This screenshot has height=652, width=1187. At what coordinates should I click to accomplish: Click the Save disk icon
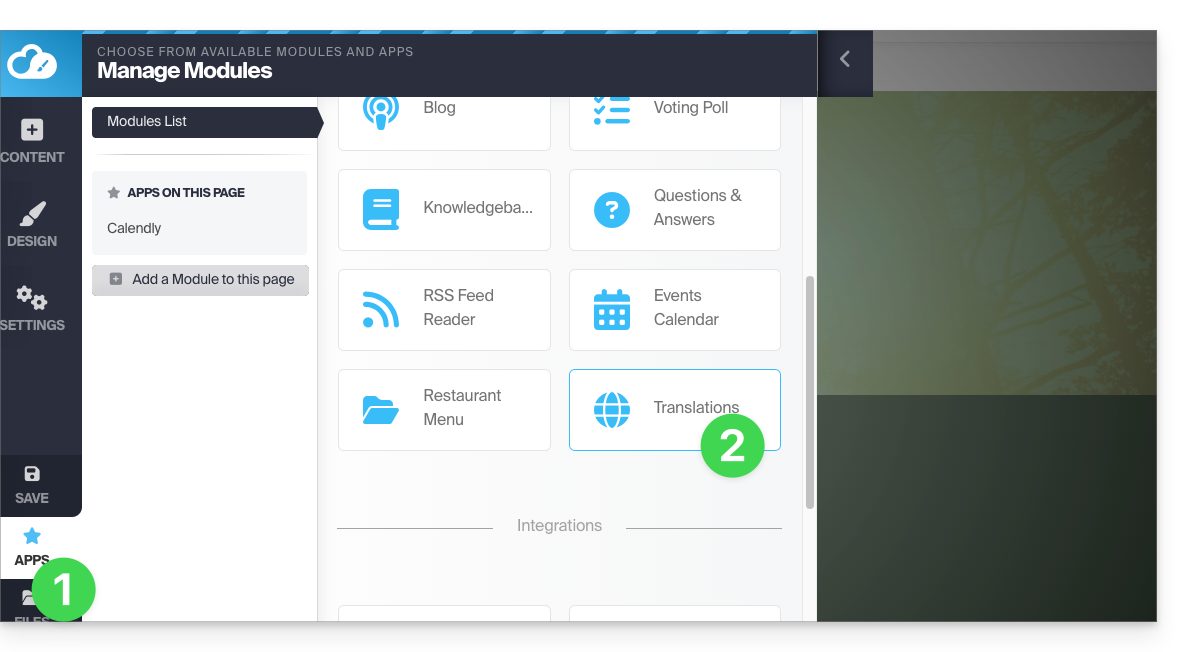point(32,474)
